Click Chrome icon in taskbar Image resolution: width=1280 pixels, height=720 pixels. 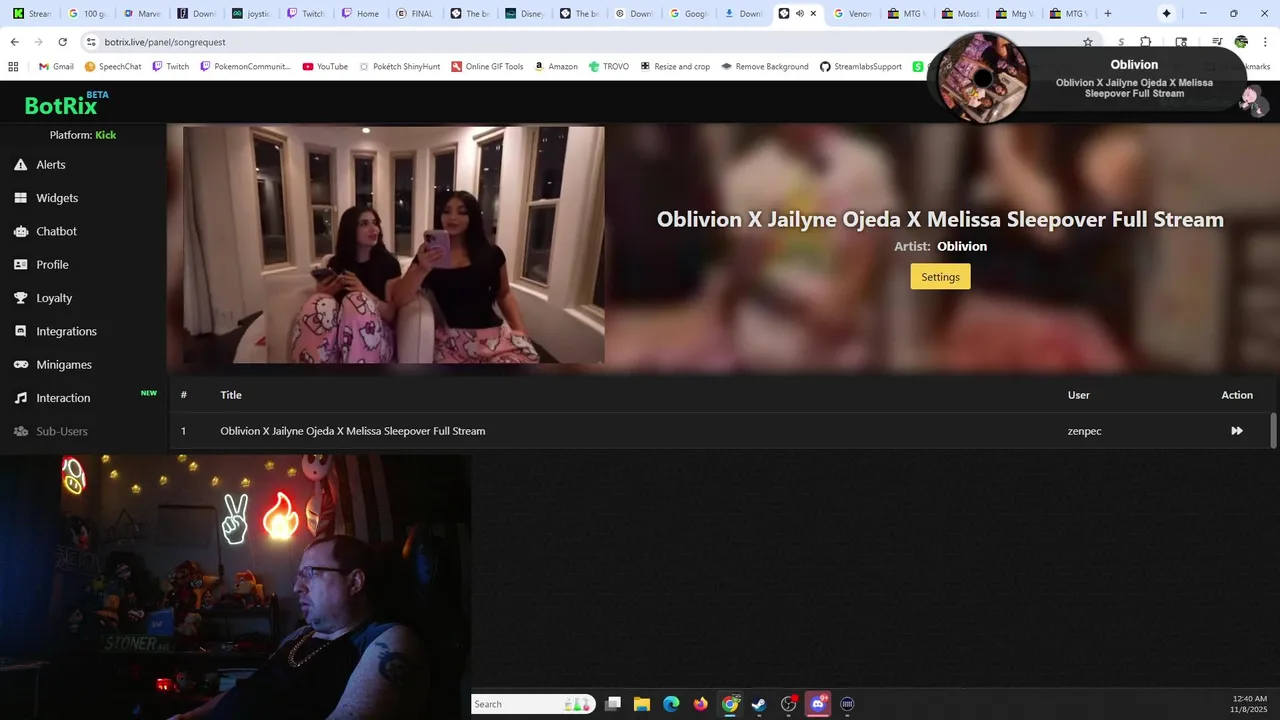730,704
